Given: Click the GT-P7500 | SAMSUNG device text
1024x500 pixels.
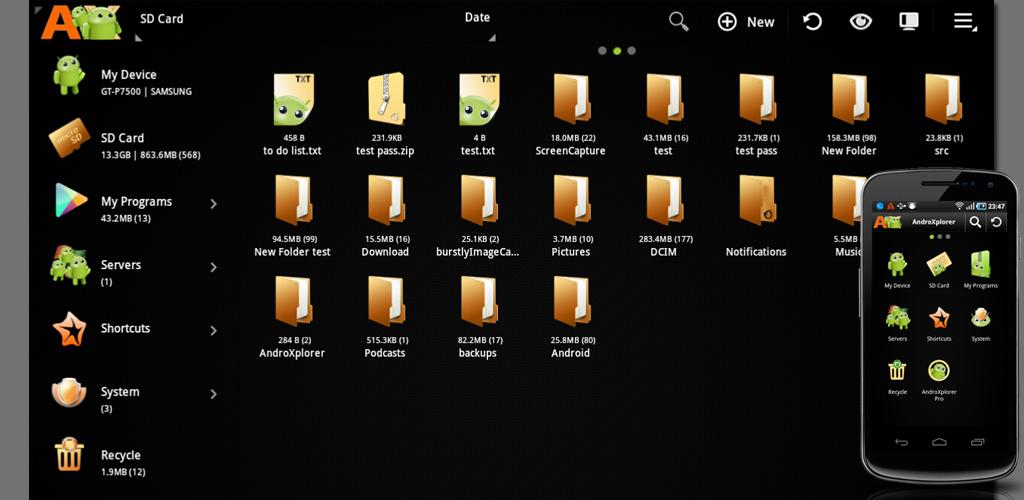Looking at the screenshot, I should [146, 92].
